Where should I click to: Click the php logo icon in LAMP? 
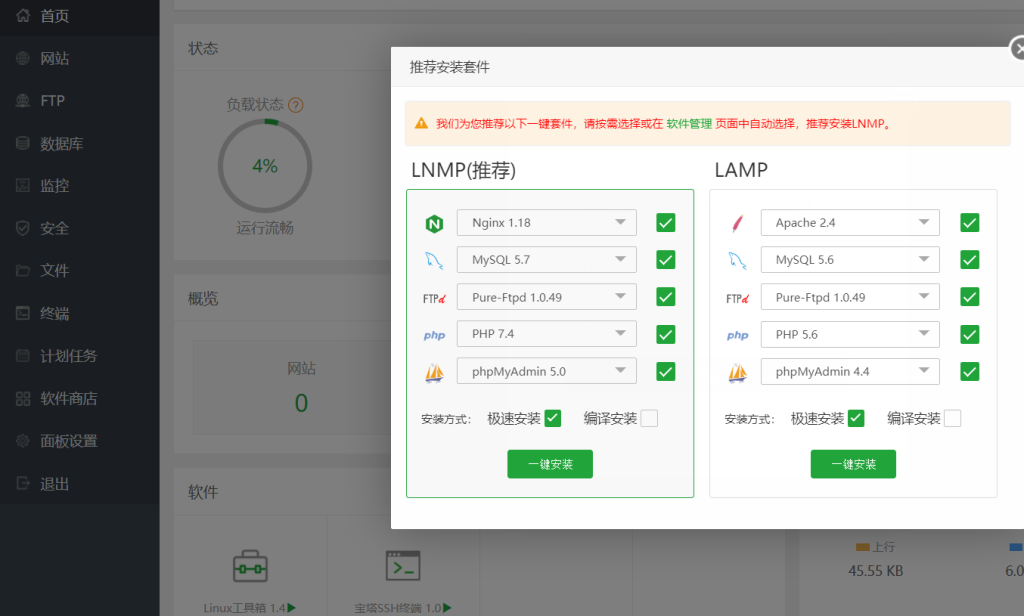(738, 336)
